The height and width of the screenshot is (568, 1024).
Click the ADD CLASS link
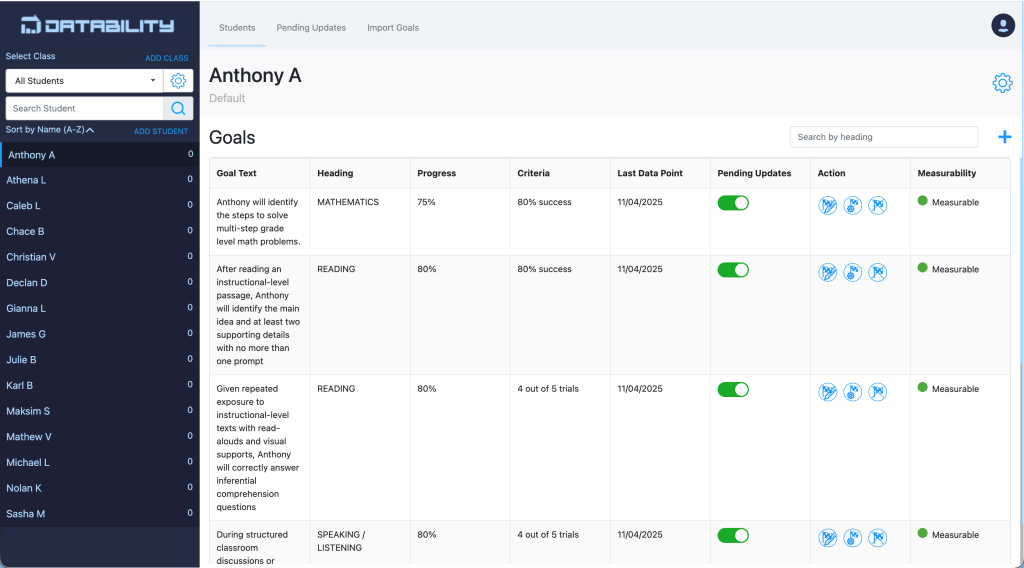point(167,58)
